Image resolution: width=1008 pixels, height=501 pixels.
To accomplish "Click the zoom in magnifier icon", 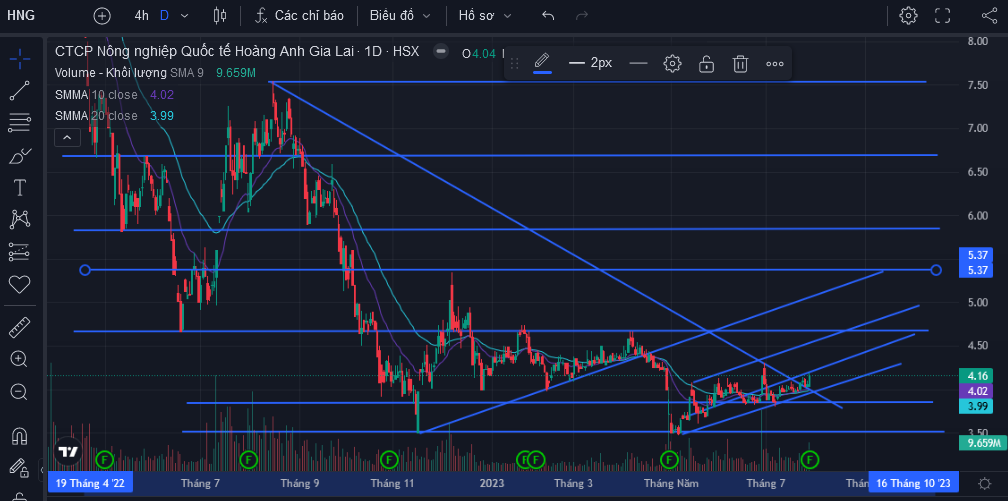I will pyautogui.click(x=20, y=359).
